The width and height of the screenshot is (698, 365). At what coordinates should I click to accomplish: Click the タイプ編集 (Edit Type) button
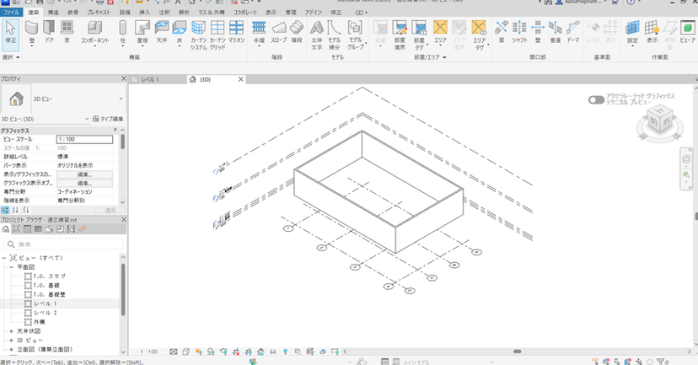108,119
